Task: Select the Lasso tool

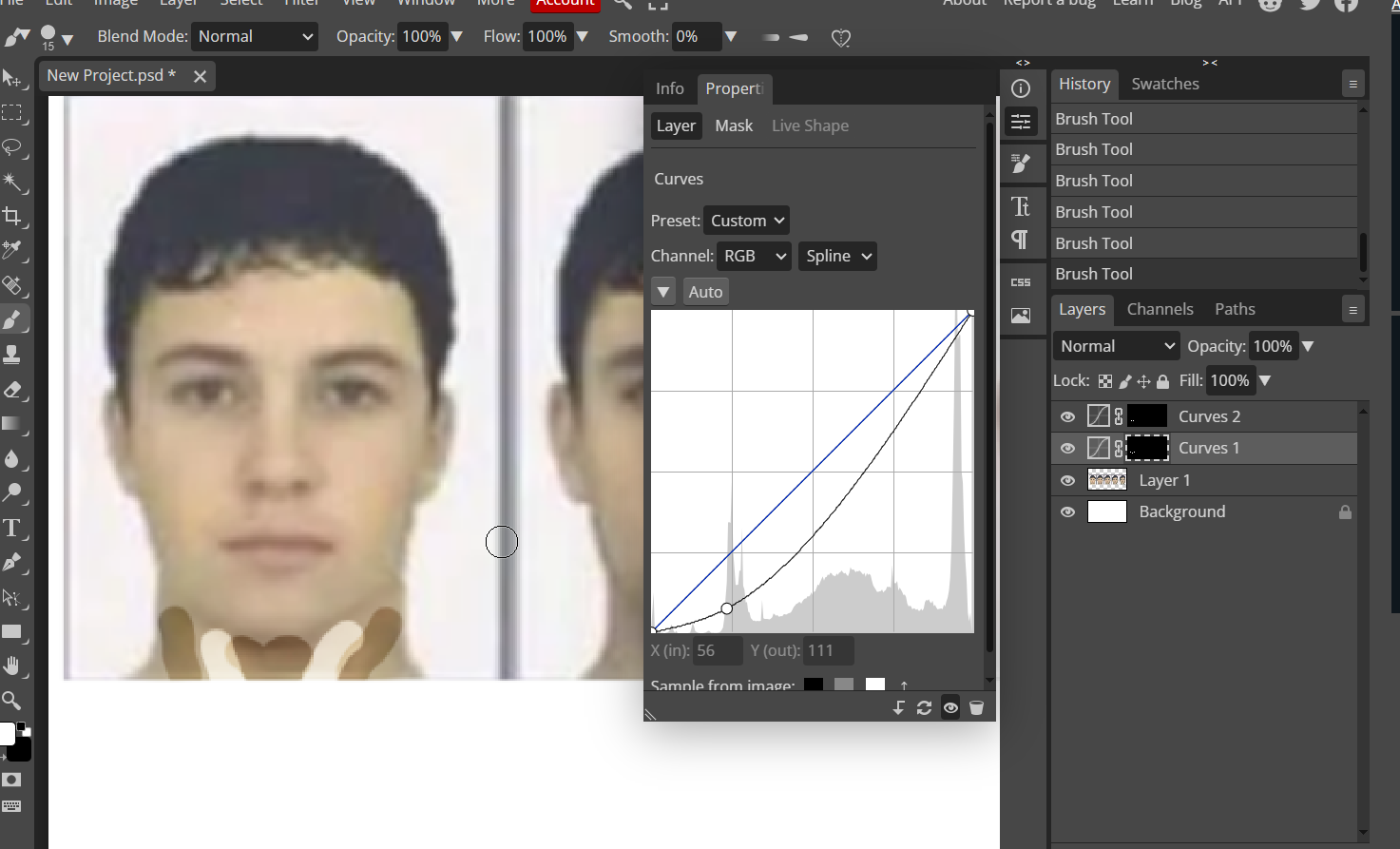Action: click(12, 147)
